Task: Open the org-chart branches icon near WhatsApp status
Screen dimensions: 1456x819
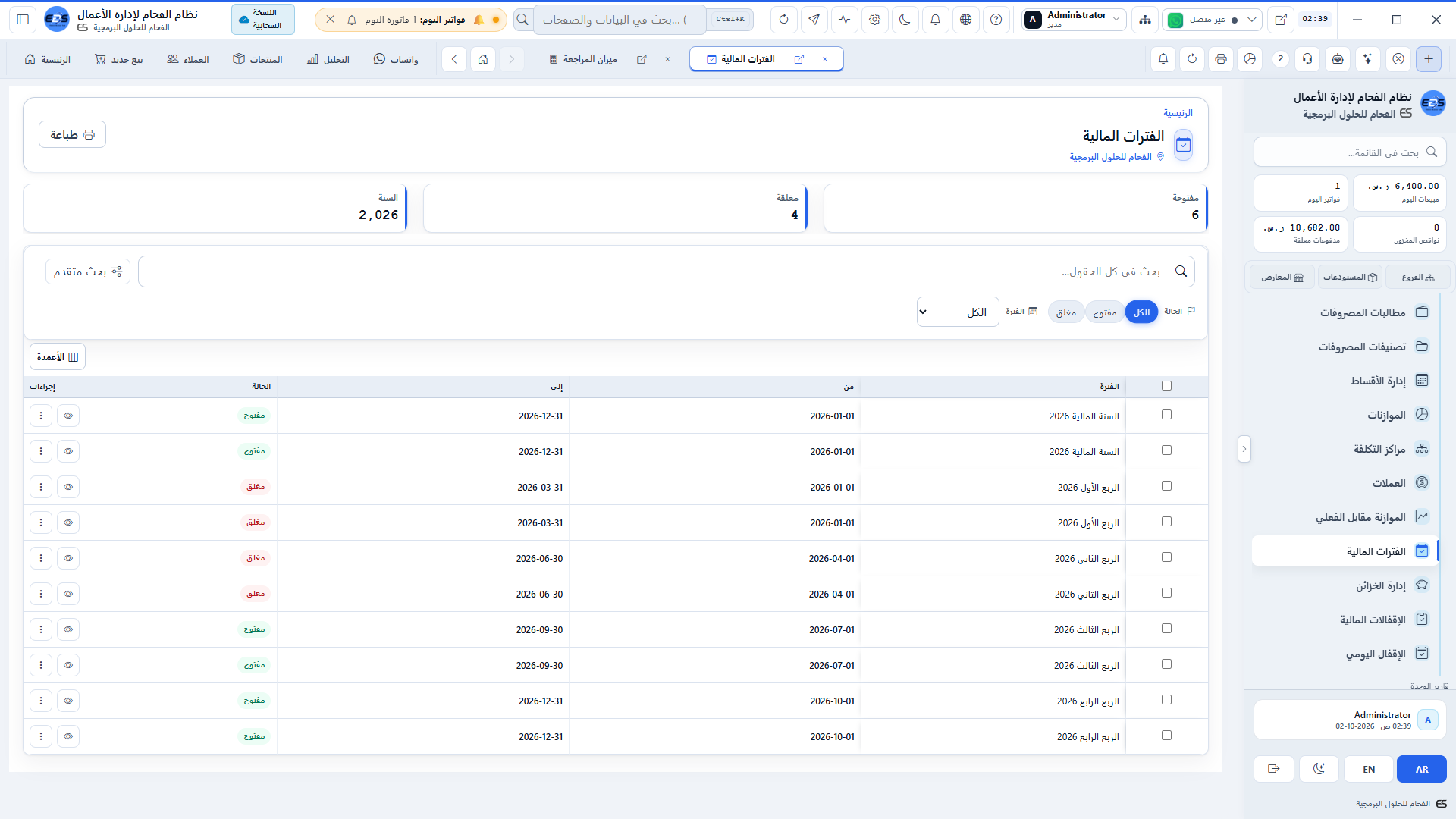Action: [x=1144, y=20]
